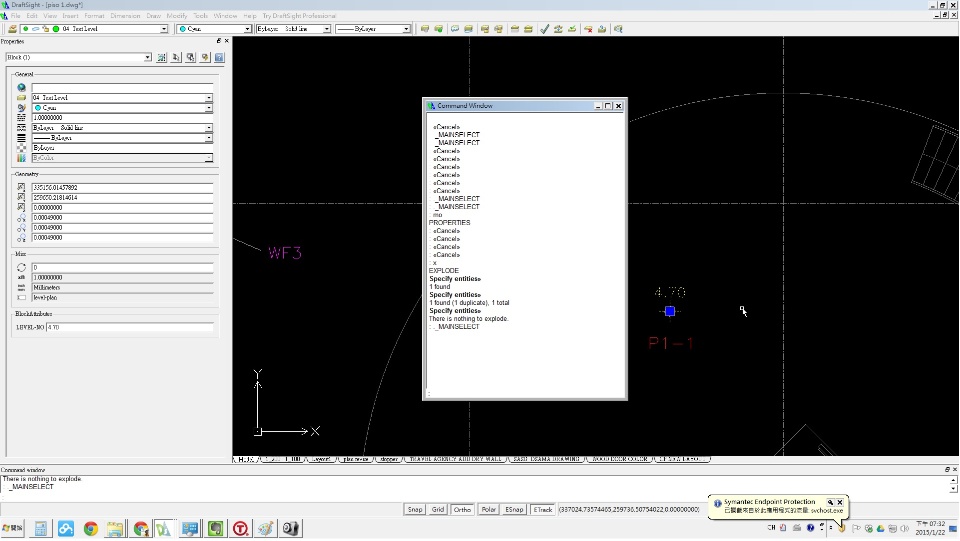Click the linestyle scale 1.00000000 field

[x=122, y=118]
